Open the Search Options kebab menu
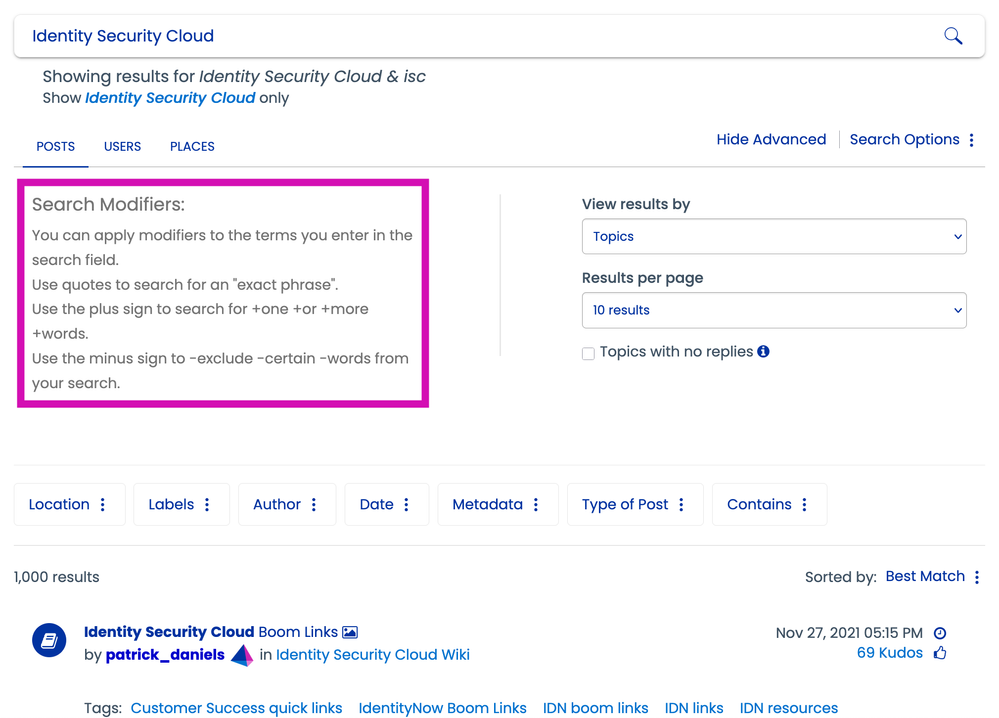Screen dimensions: 999x718 coord(971,140)
